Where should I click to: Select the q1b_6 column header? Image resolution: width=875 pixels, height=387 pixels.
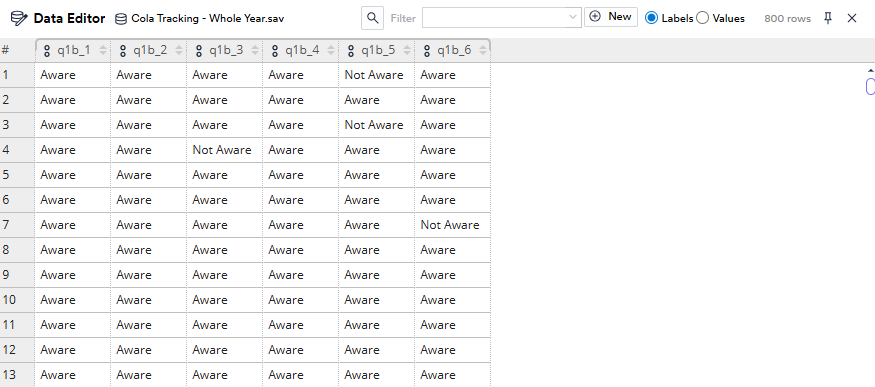[x=453, y=51]
